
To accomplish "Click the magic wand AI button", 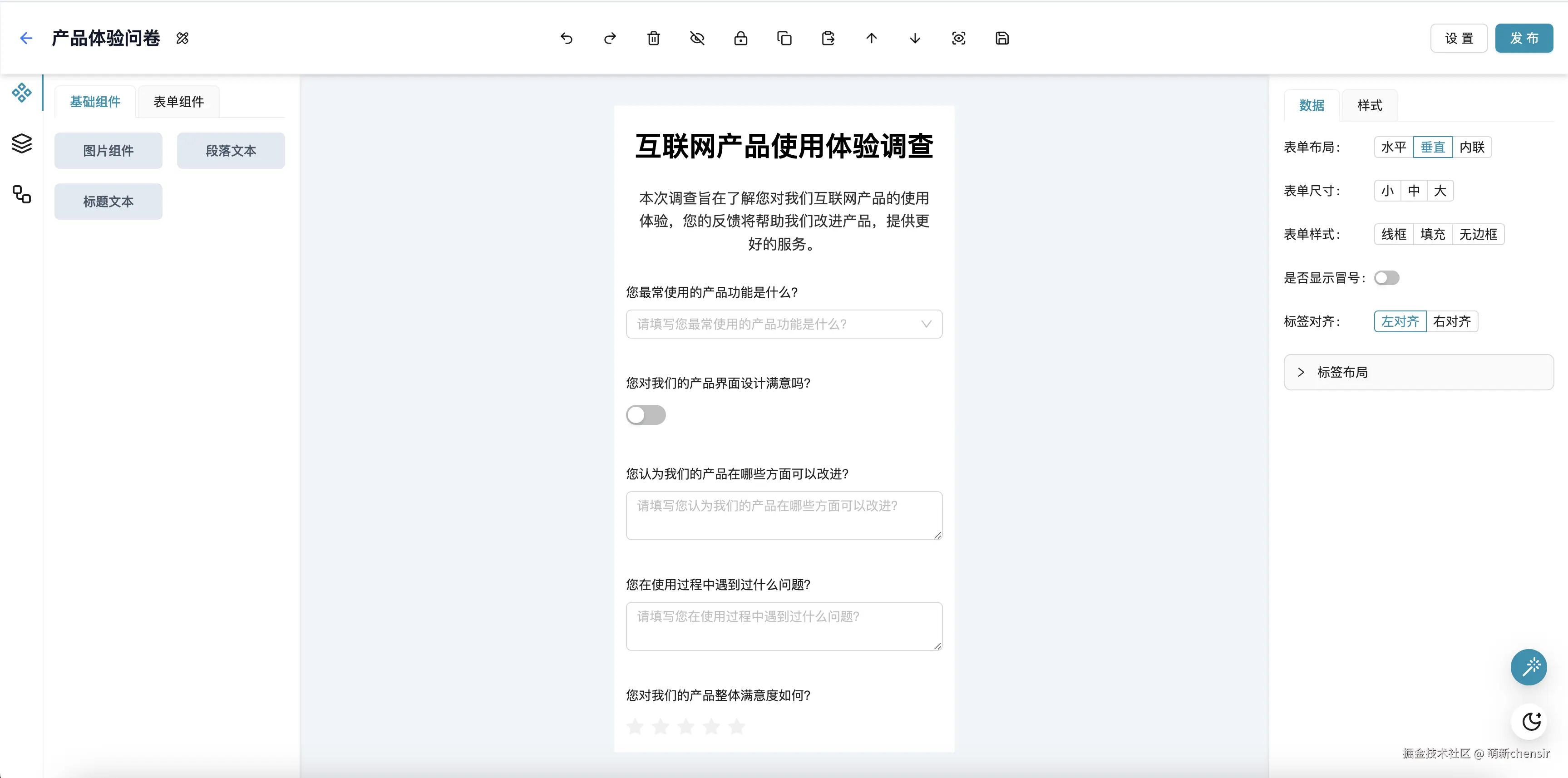I will [1529, 667].
